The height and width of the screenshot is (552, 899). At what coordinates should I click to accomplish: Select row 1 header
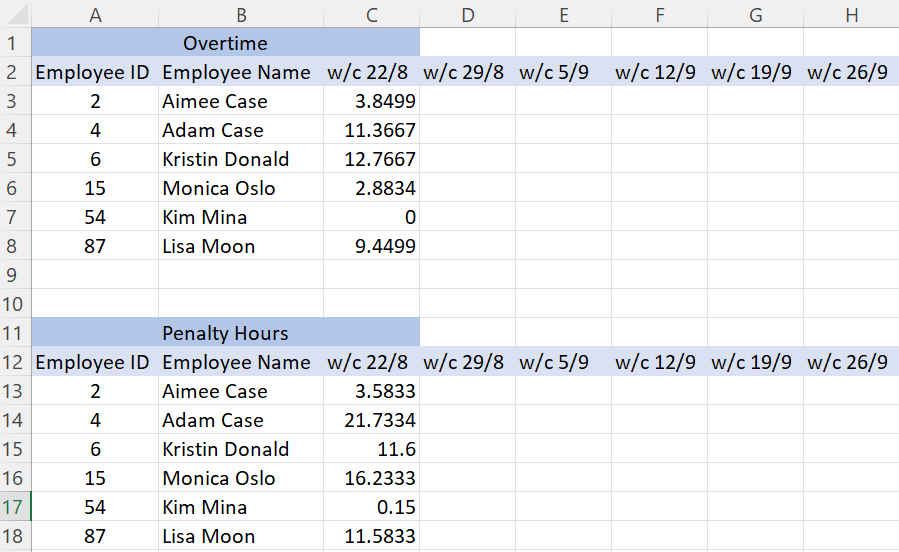click(15, 43)
